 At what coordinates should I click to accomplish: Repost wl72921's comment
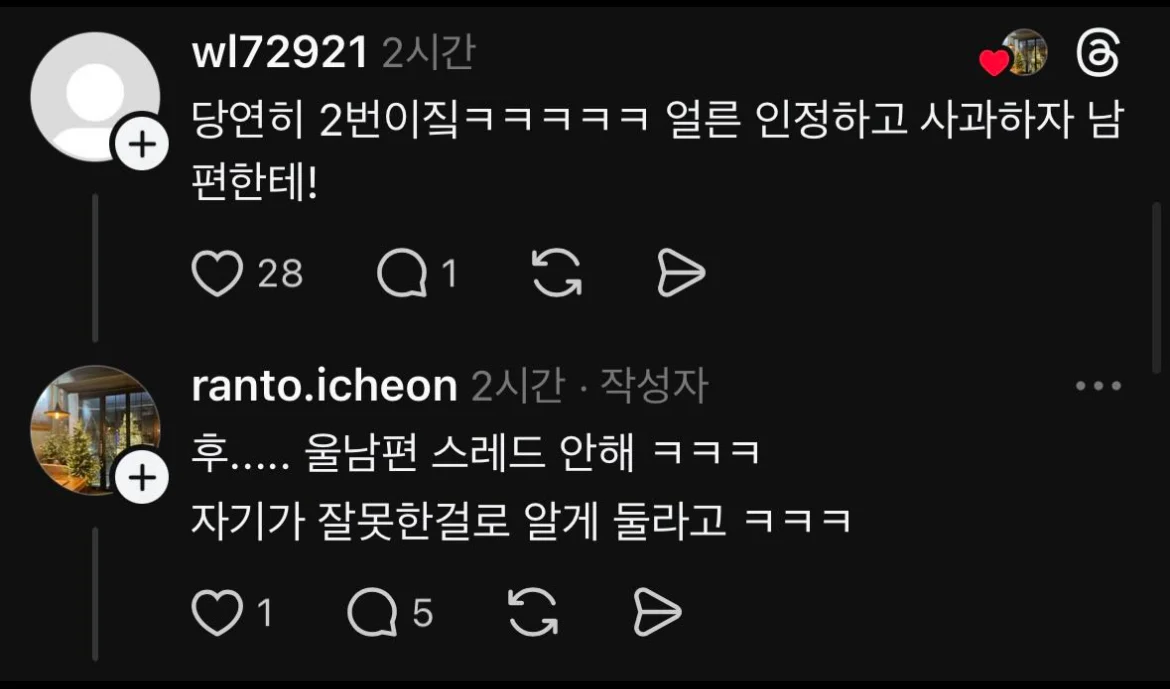click(557, 273)
